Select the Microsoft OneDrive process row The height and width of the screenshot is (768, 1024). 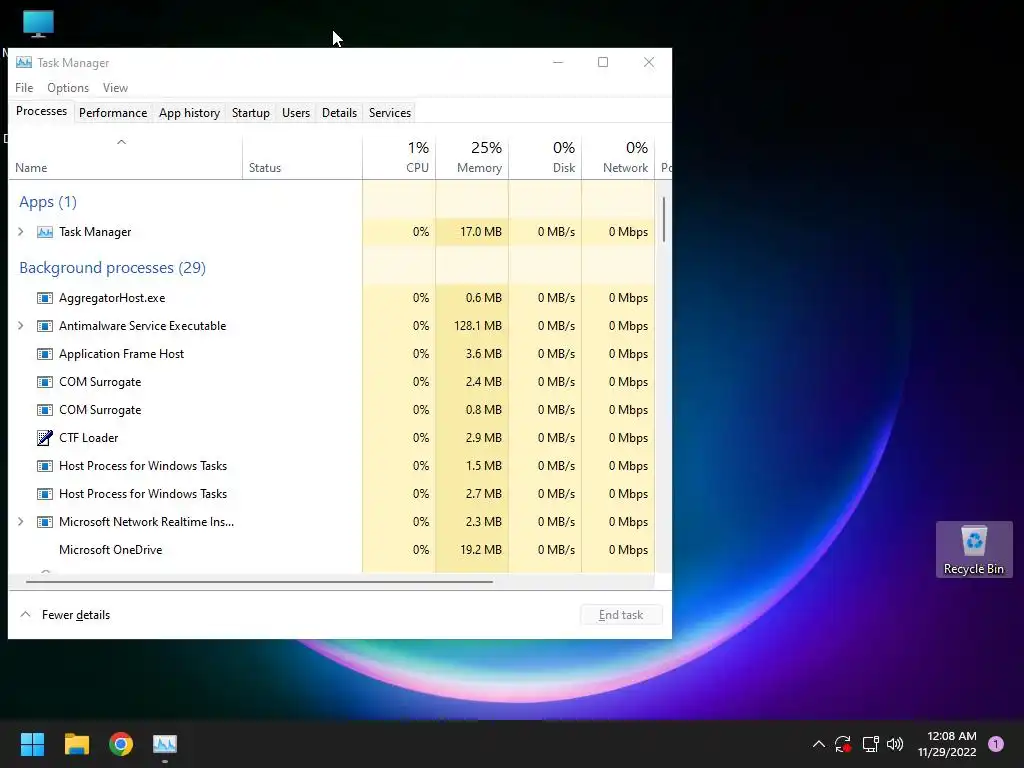(x=332, y=550)
